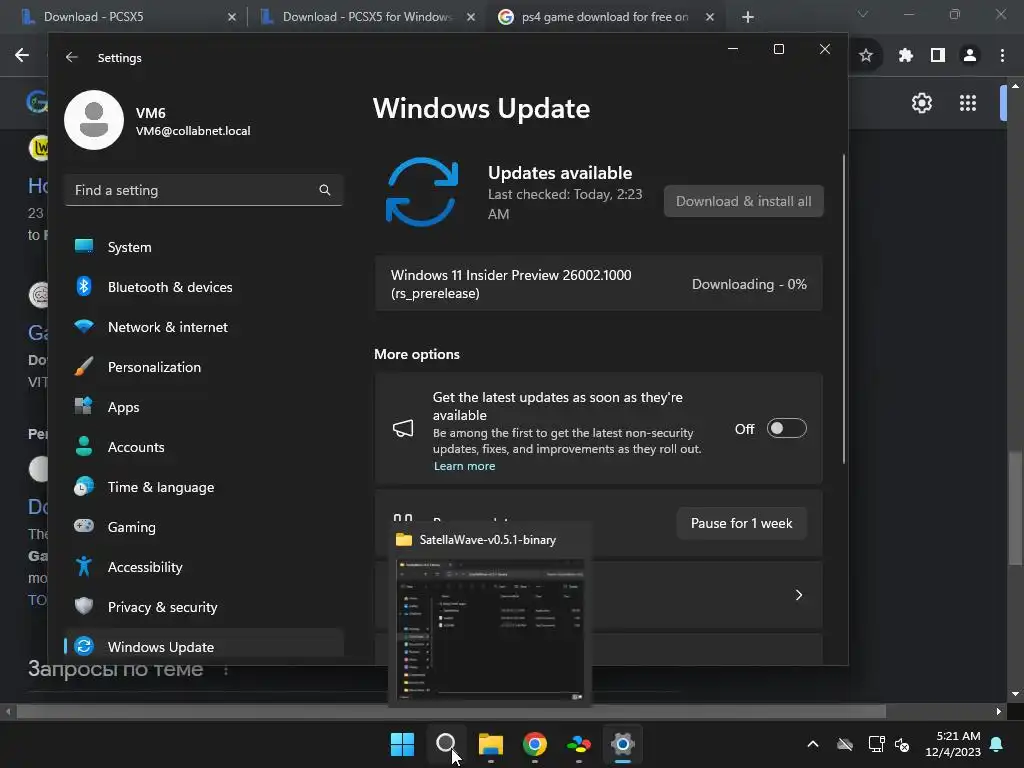Switch to Download - PCSX5 for Windows tab
The image size is (1024, 768).
pyautogui.click(x=366, y=17)
